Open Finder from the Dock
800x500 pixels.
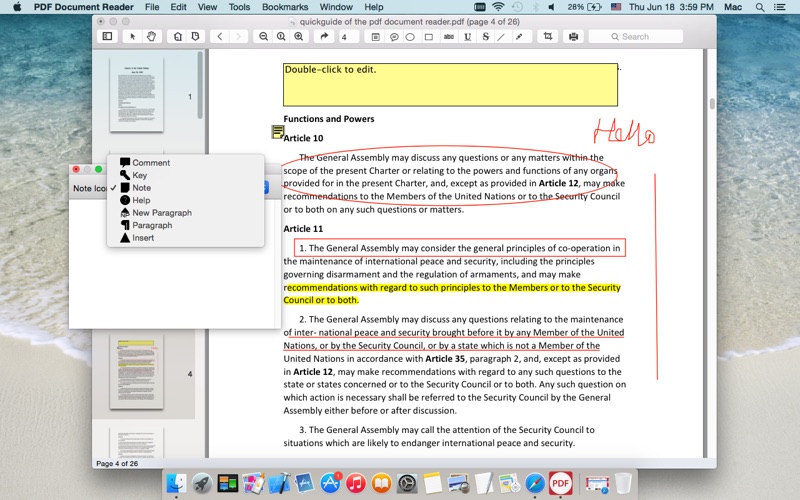(177, 483)
